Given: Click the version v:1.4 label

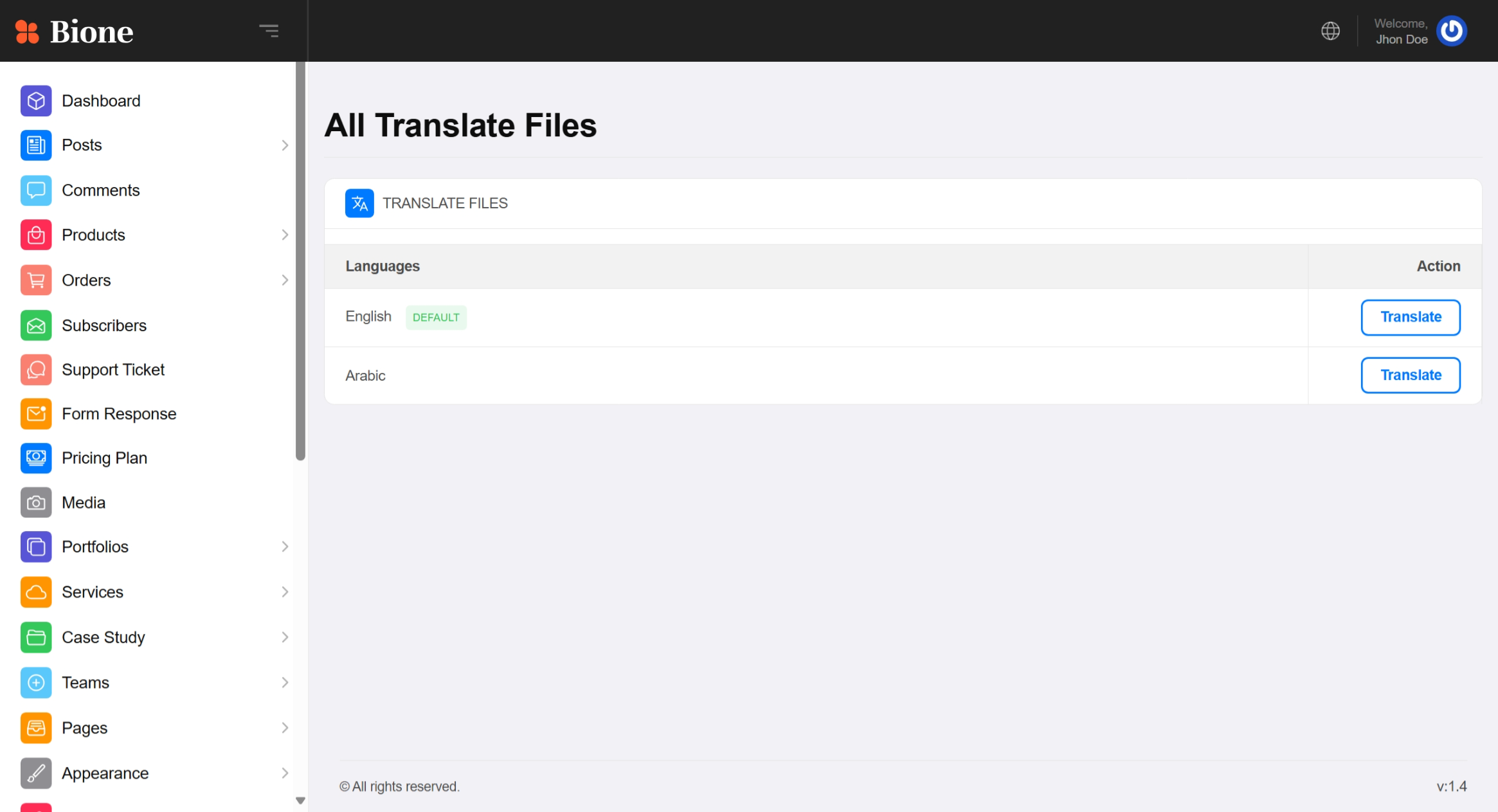Looking at the screenshot, I should point(1452,787).
